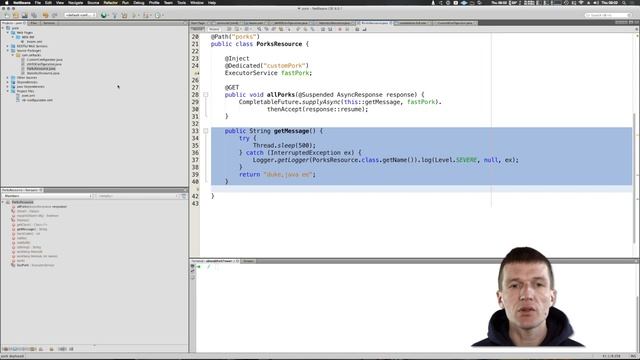Open the Refactor menu
Screen dimensions: 640x360
111,2
